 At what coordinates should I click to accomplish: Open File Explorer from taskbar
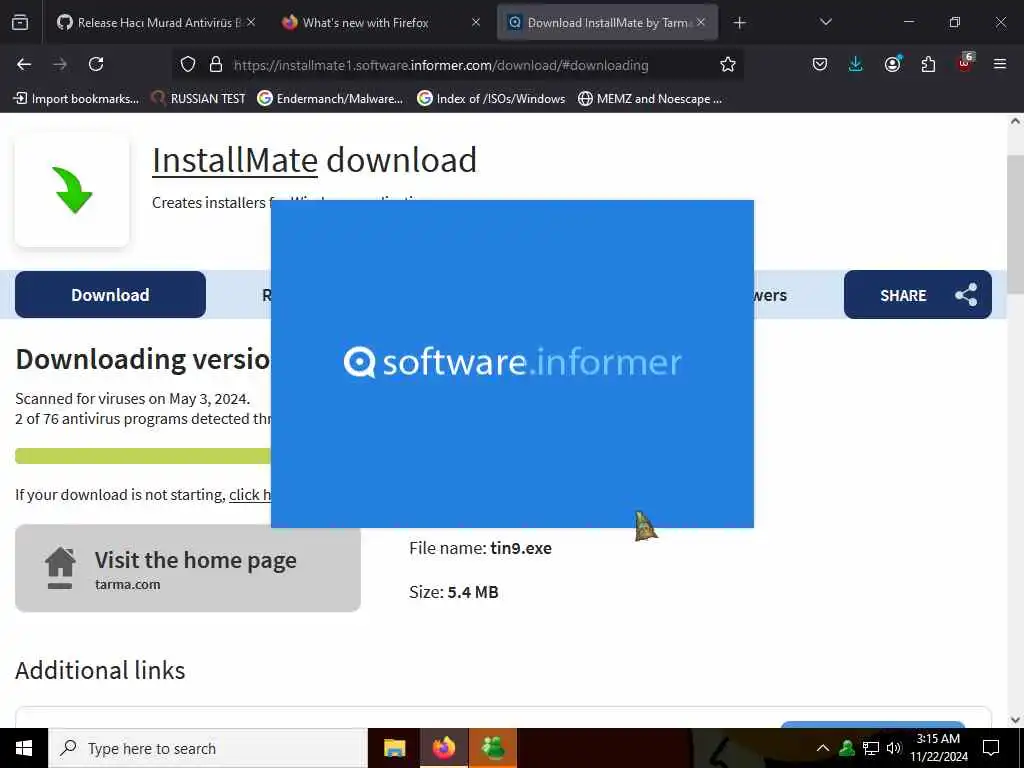pos(394,748)
